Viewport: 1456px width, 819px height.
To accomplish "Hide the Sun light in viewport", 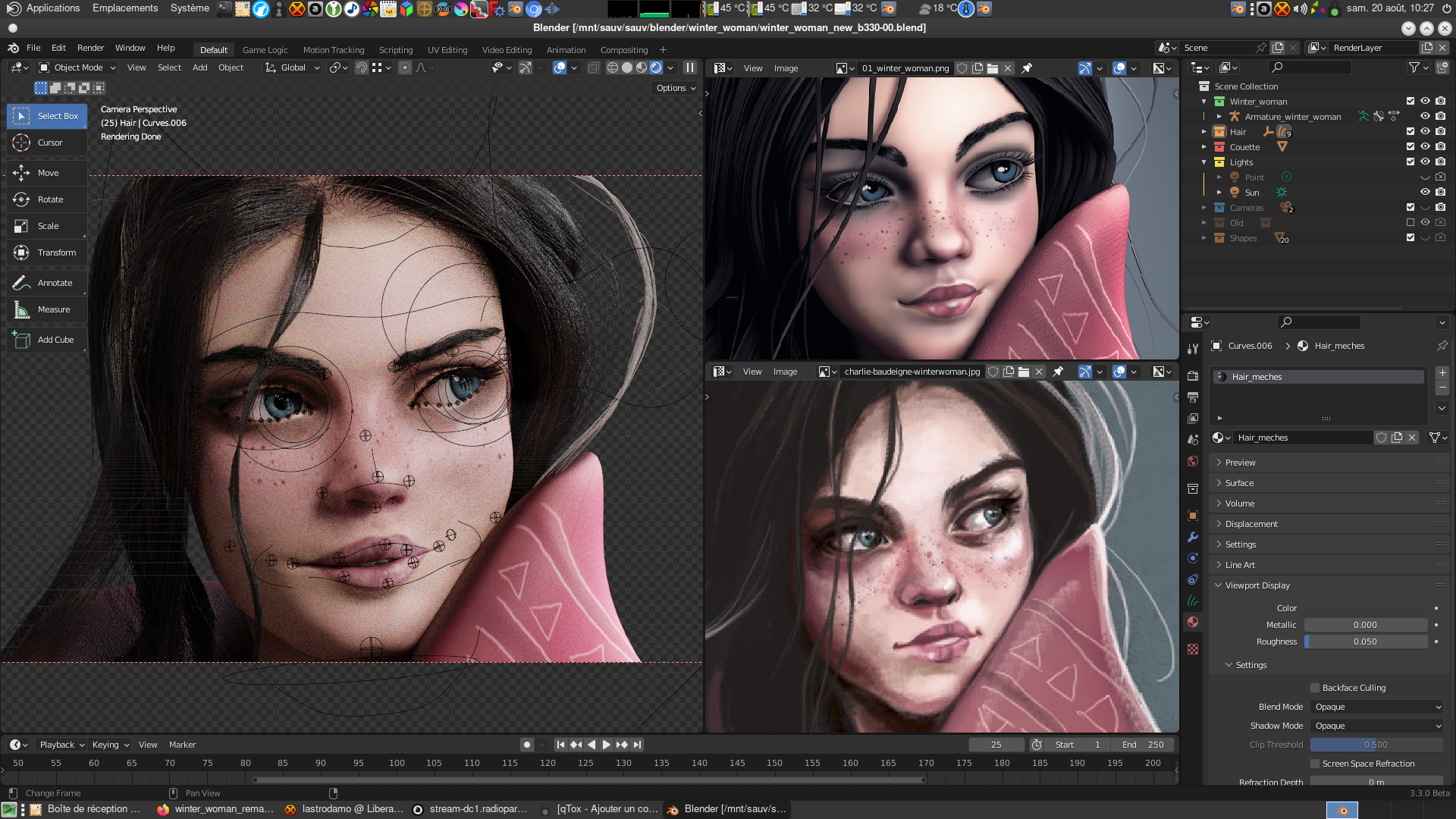I will coord(1425,192).
